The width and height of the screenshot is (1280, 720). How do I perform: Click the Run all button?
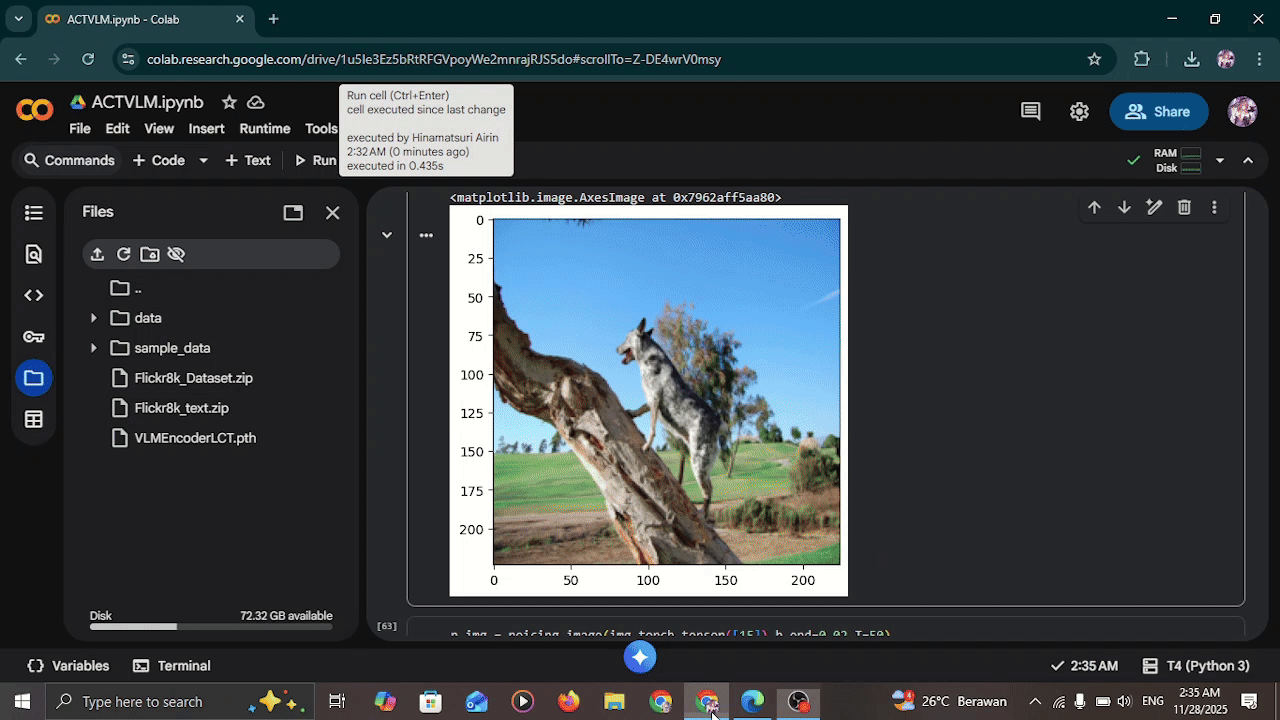[314, 160]
